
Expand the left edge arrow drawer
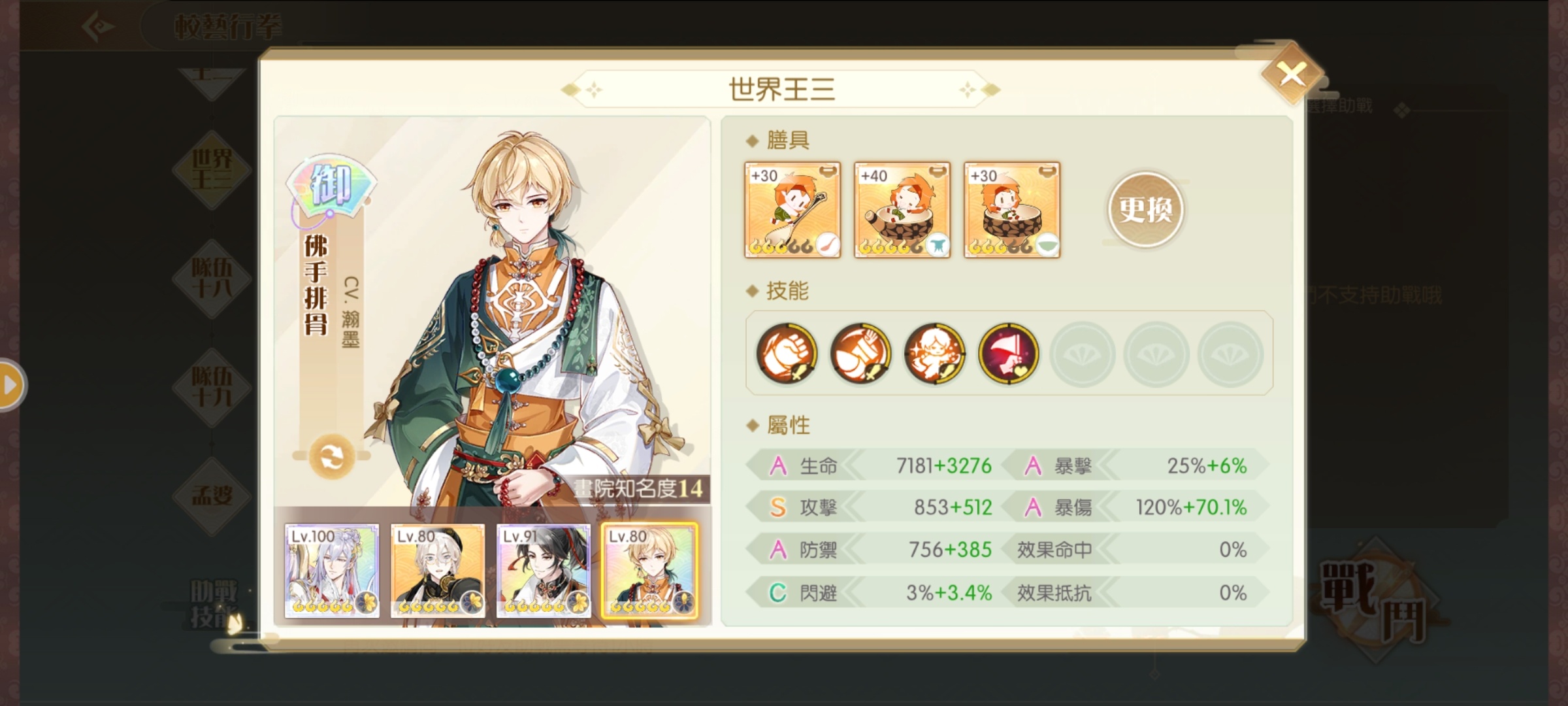click(x=10, y=385)
